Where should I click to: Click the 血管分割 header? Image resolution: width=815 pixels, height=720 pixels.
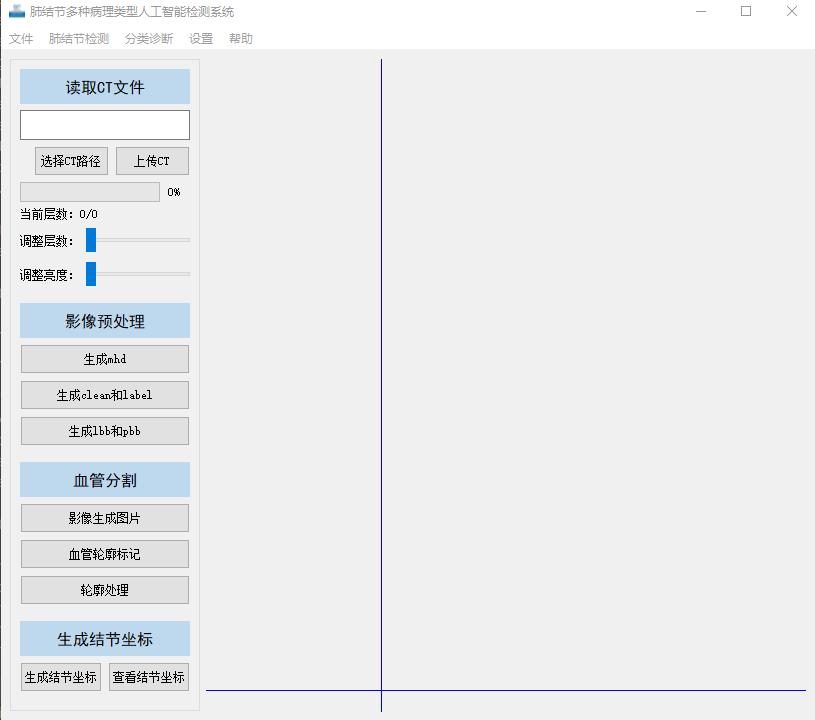105,480
